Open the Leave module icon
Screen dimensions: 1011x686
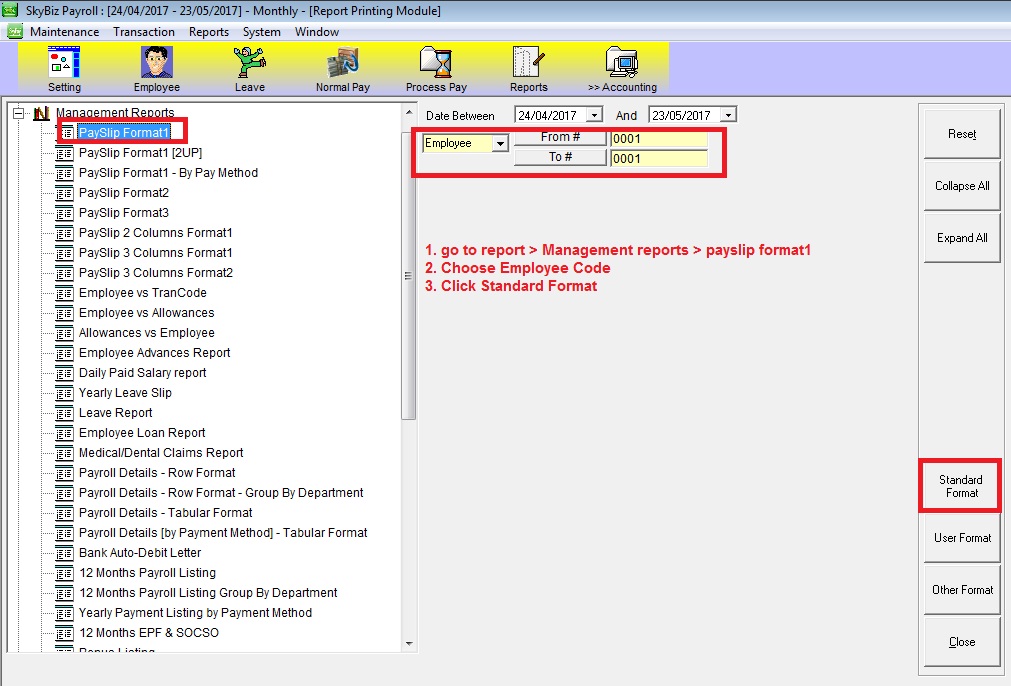point(249,63)
